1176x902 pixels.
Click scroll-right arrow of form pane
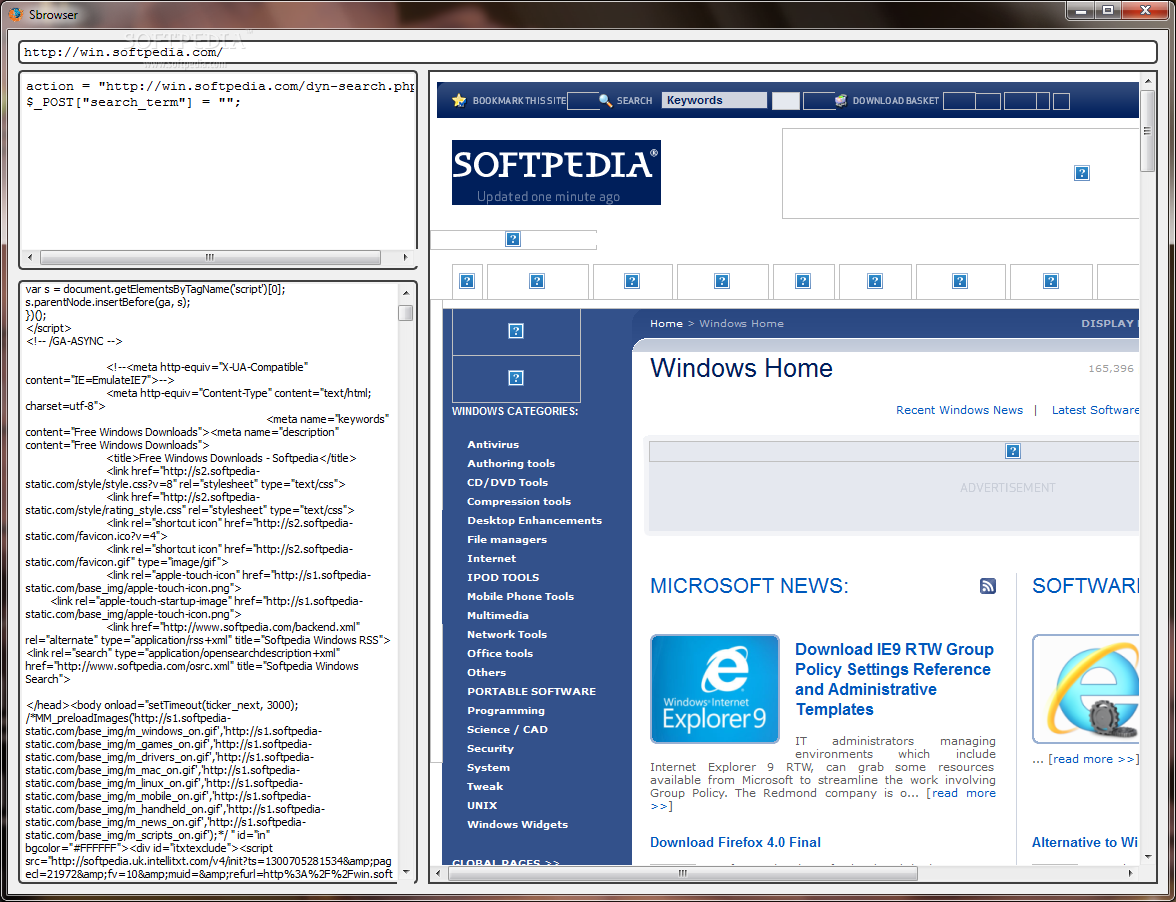406,257
